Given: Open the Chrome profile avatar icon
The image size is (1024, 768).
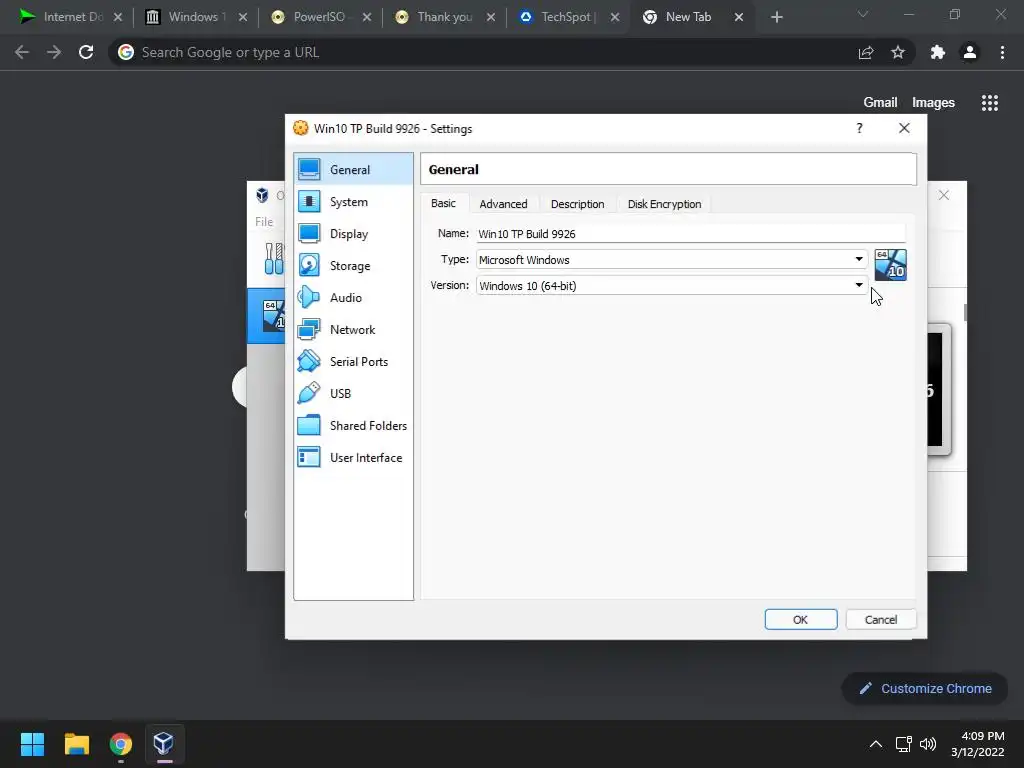Looking at the screenshot, I should [970, 52].
